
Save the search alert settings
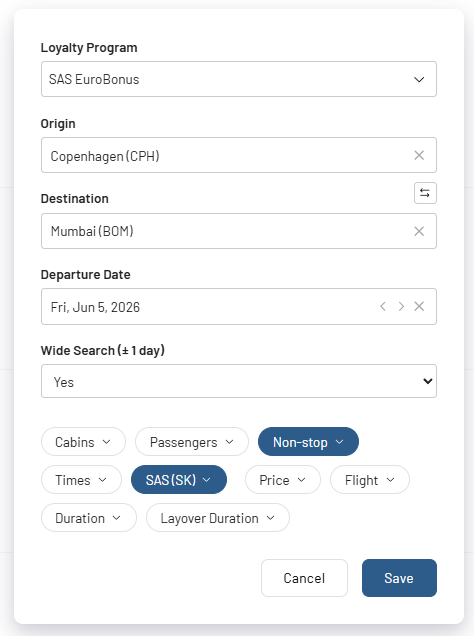click(x=399, y=578)
